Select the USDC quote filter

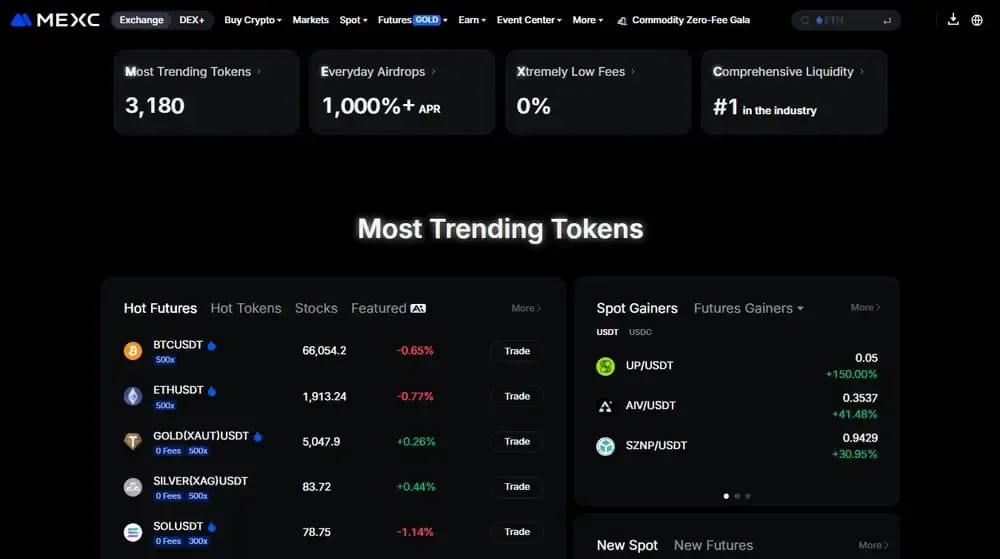pyautogui.click(x=640, y=332)
